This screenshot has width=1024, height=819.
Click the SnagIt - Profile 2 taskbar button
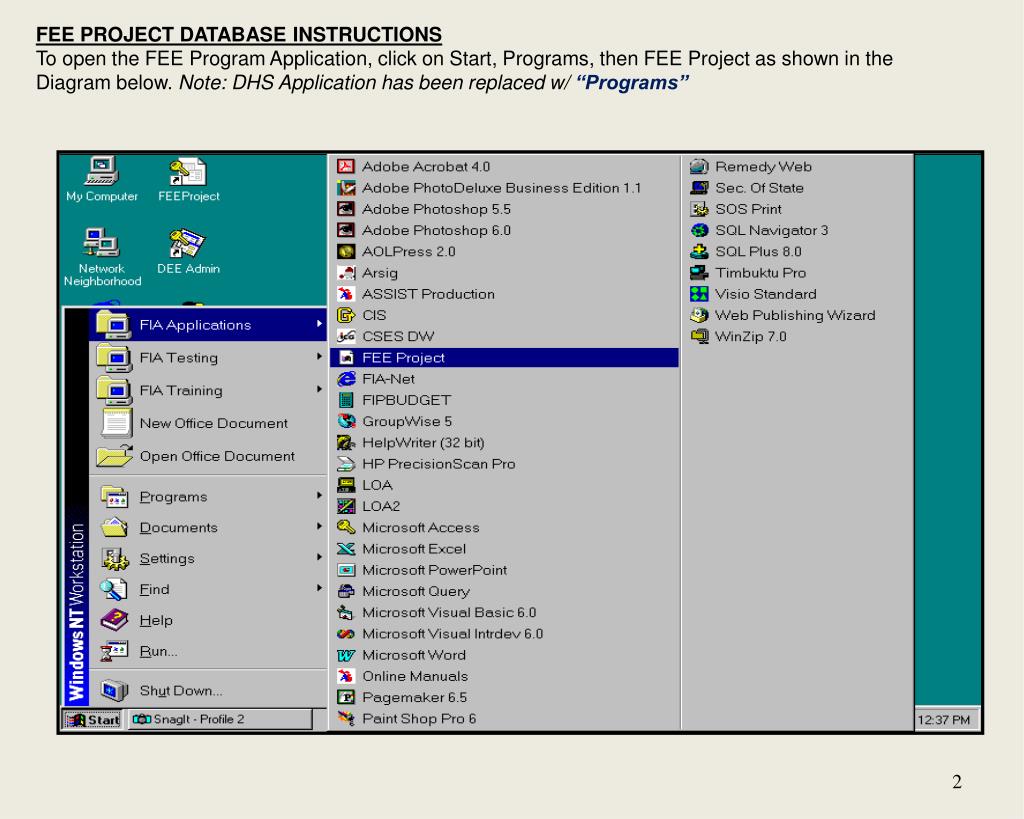[x=219, y=719]
